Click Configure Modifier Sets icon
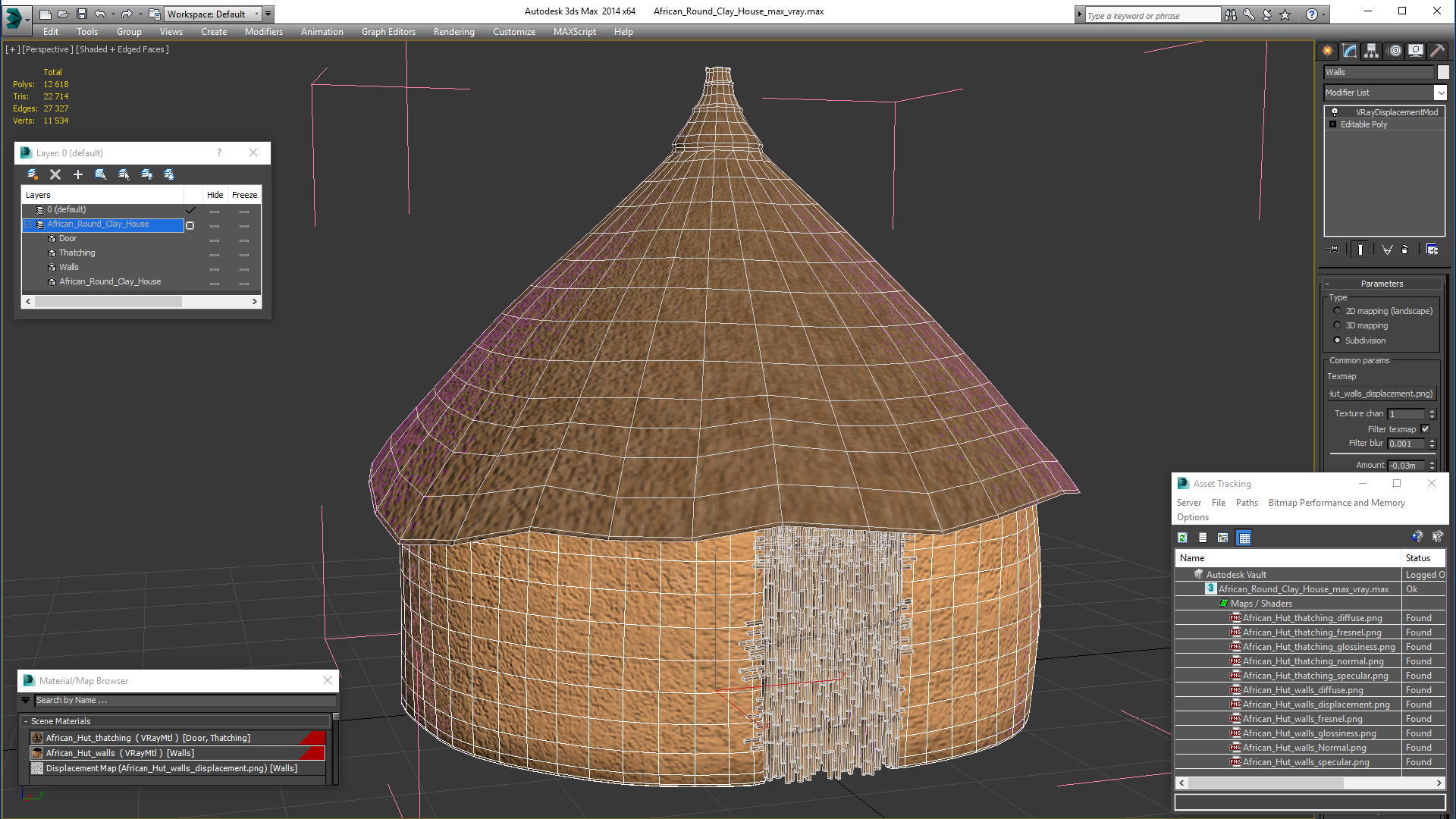The image size is (1456, 819). pyautogui.click(x=1432, y=249)
